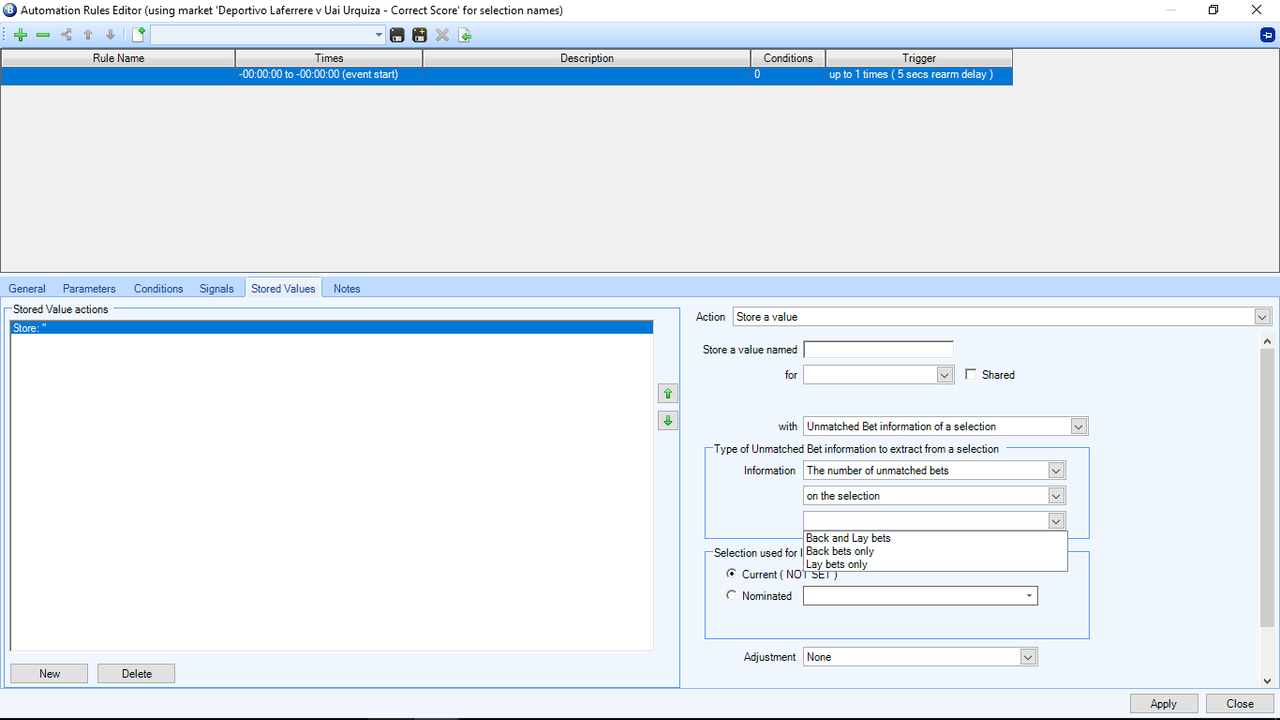1280x720 pixels.
Task: Click the Delete stored value button
Action: pos(136,674)
